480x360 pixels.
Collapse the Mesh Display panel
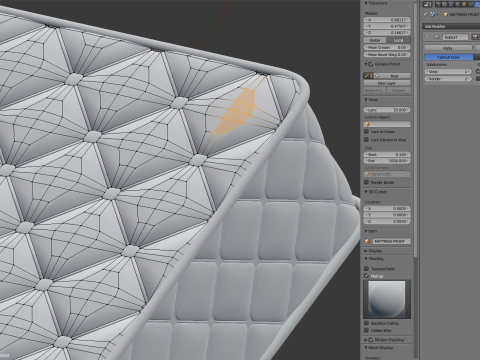point(366,348)
